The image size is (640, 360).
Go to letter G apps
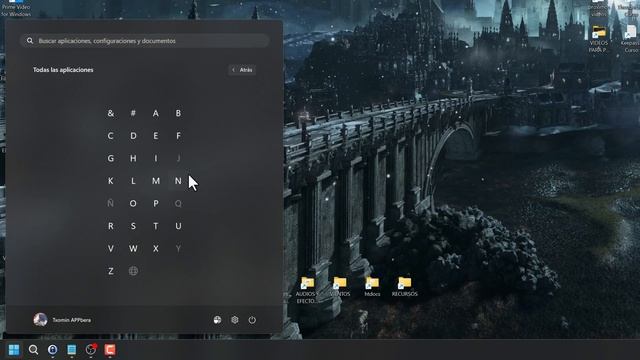111,158
